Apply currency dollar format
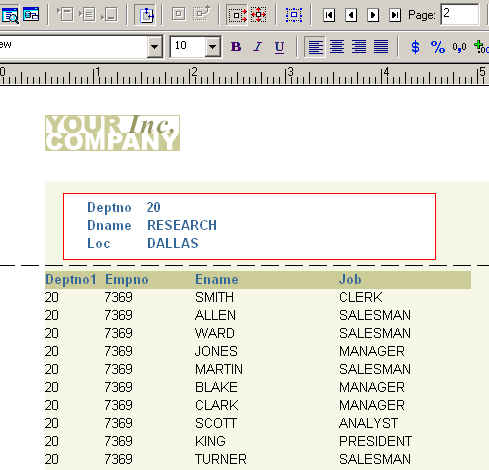Viewport: 489px width, 470px height. click(x=415, y=47)
